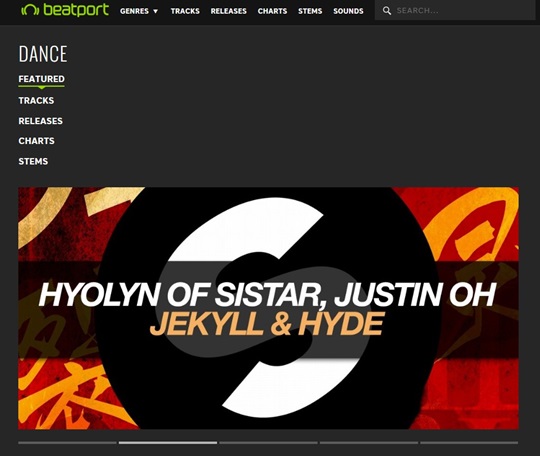Switch to the Dance Stems tab

(x=33, y=161)
